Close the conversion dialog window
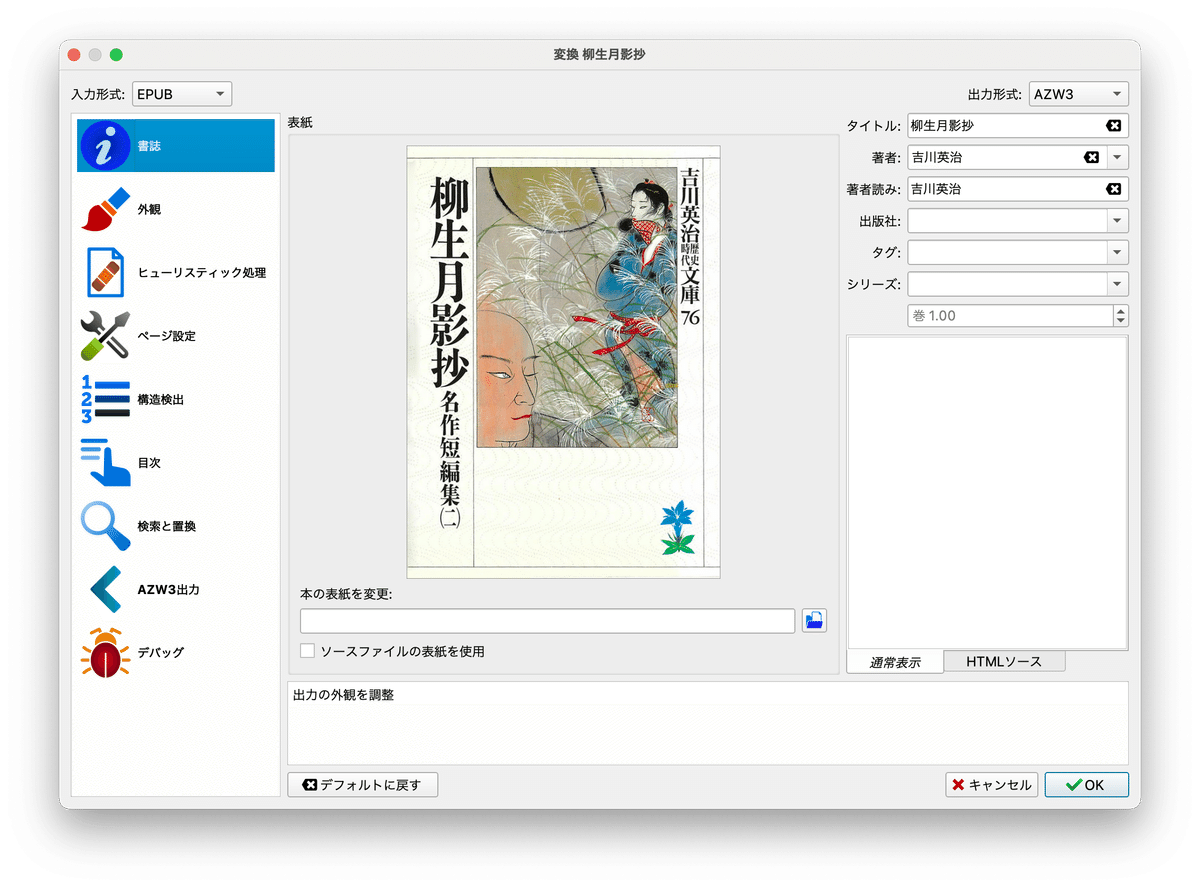This screenshot has width=1200, height=887. 75,54
